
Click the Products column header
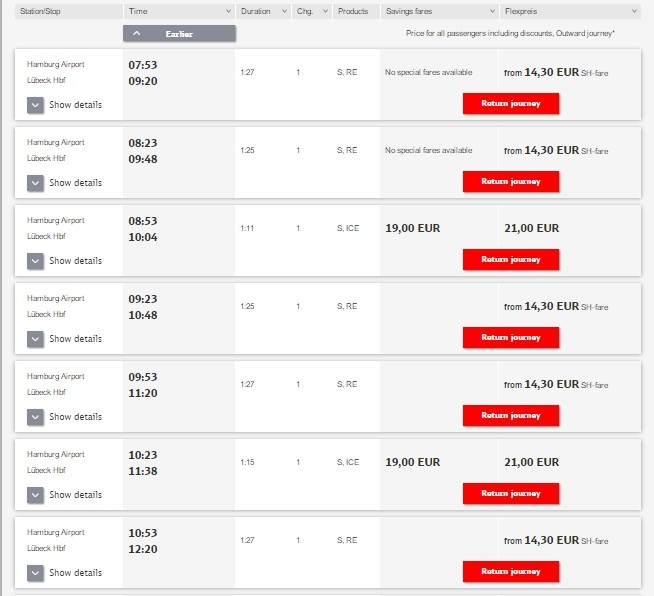(356, 11)
